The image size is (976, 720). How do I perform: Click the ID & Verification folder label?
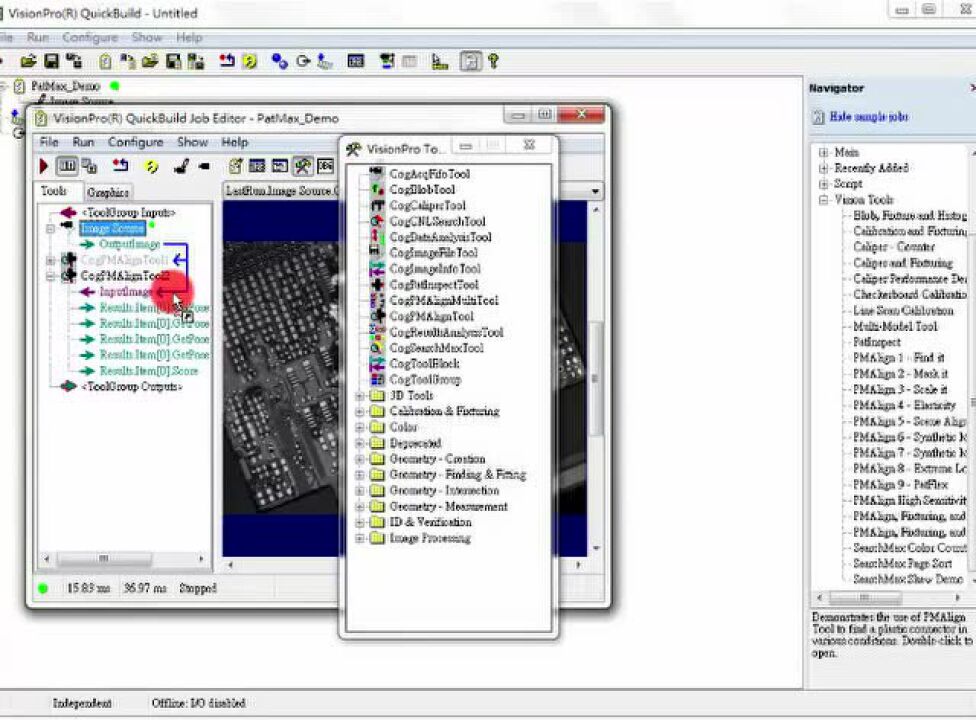coord(430,522)
